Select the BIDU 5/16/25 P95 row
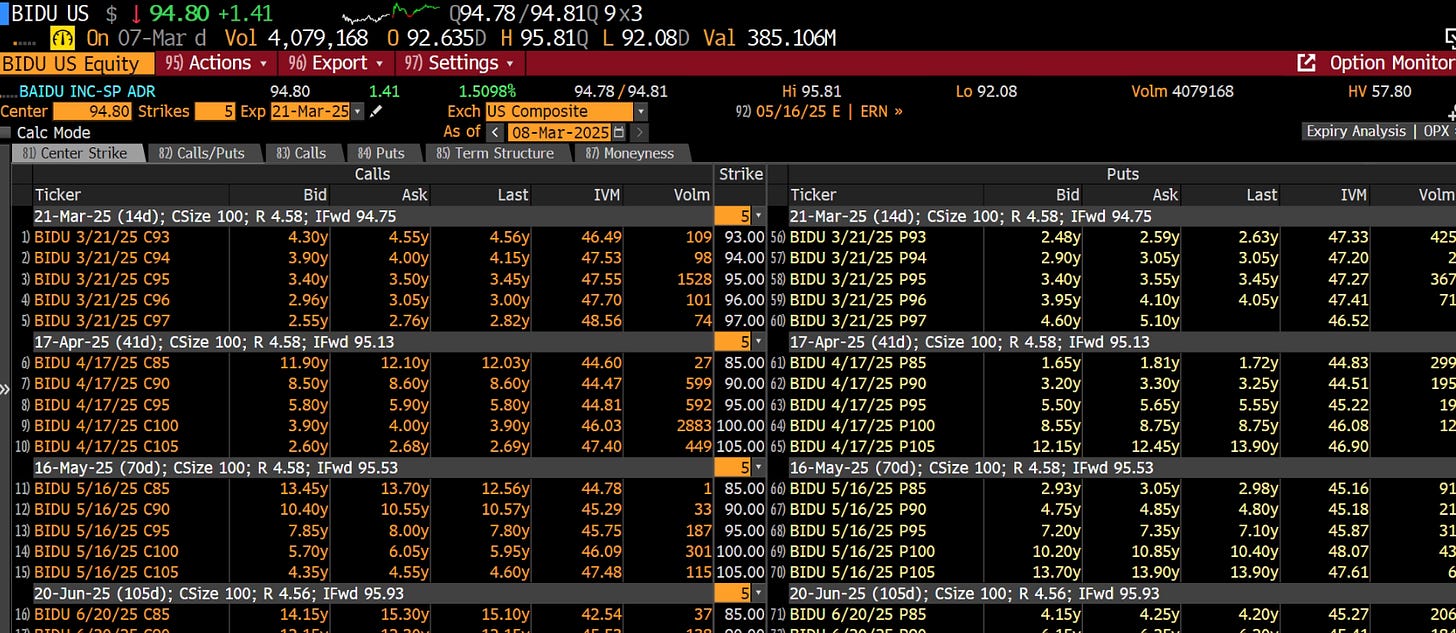 pyautogui.click(x=1112, y=531)
